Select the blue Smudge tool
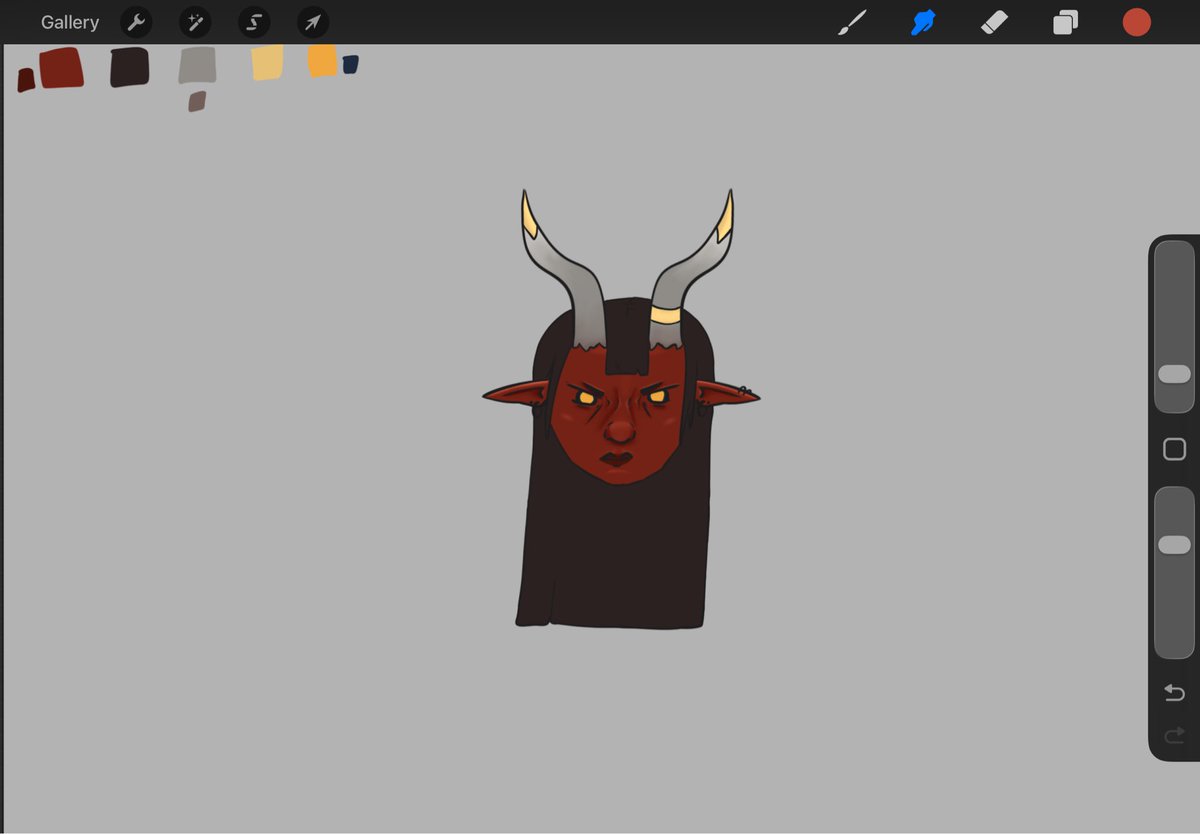The height and width of the screenshot is (834, 1200). coord(923,22)
